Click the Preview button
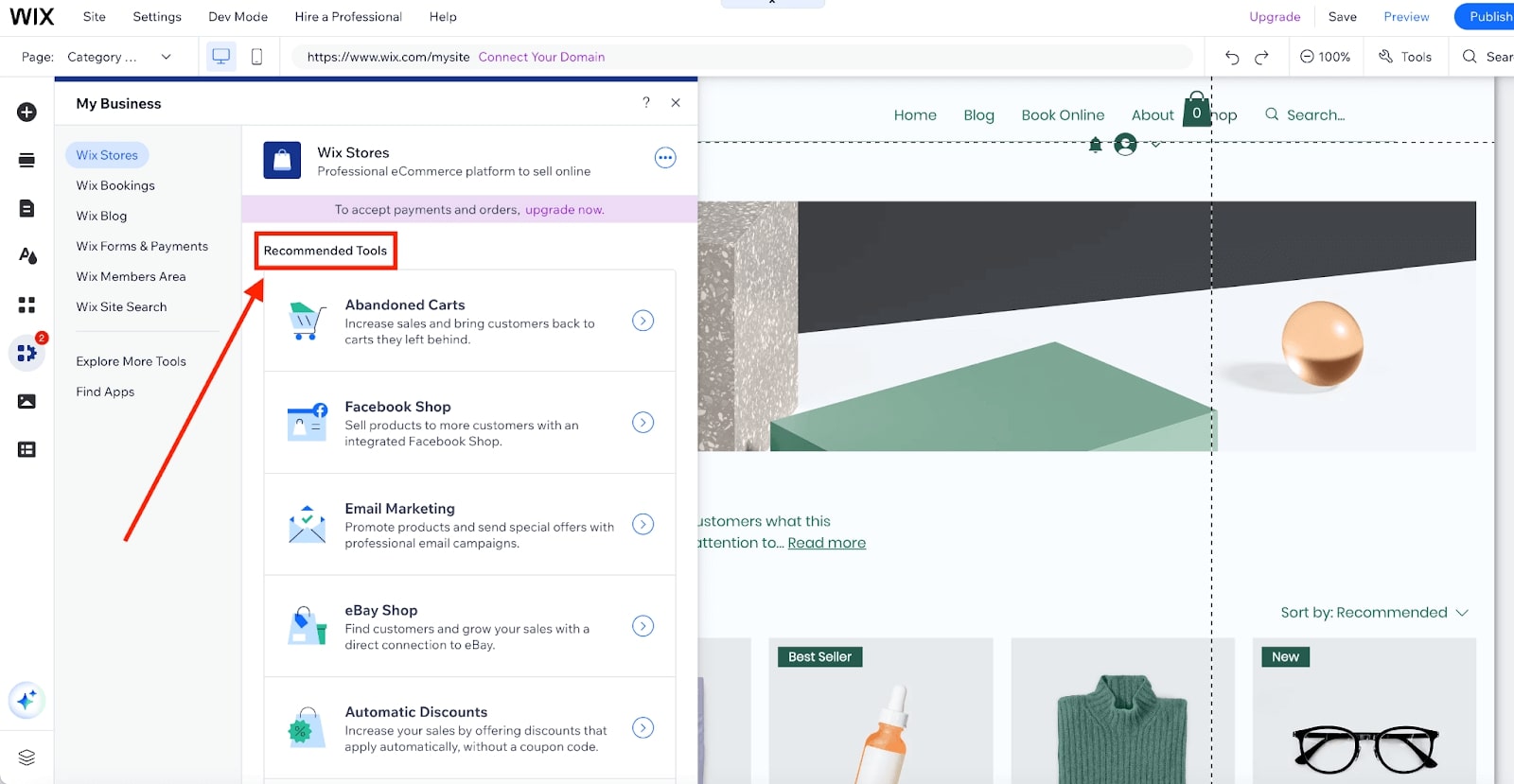The width and height of the screenshot is (1514, 784). pyautogui.click(x=1406, y=17)
